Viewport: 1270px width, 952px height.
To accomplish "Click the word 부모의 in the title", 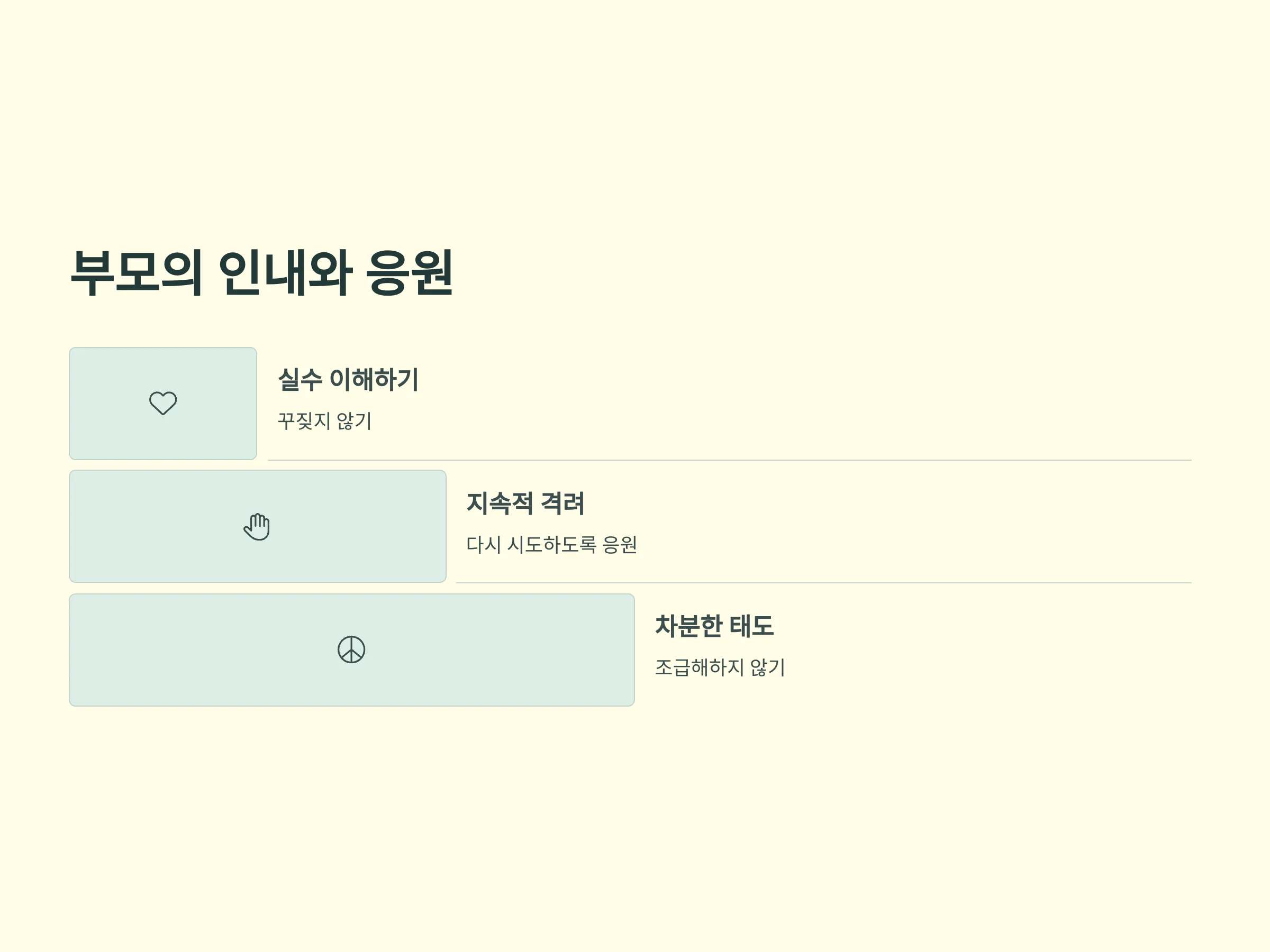I will [136, 272].
